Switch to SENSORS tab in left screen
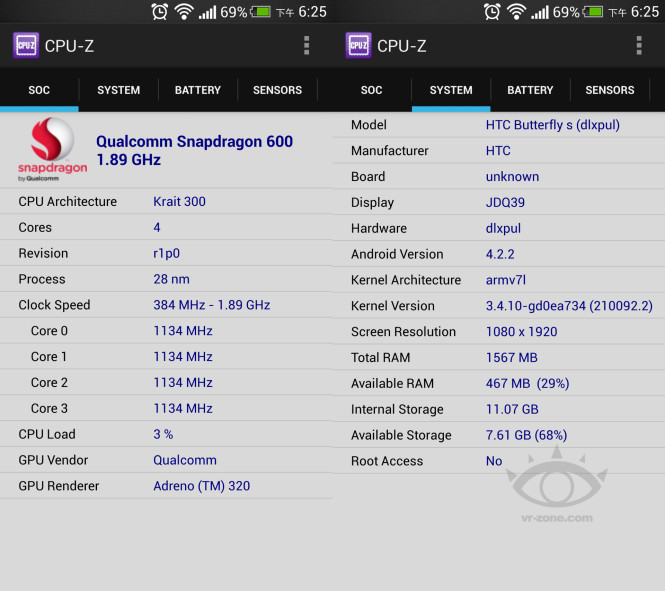The height and width of the screenshot is (591, 665). (277, 90)
